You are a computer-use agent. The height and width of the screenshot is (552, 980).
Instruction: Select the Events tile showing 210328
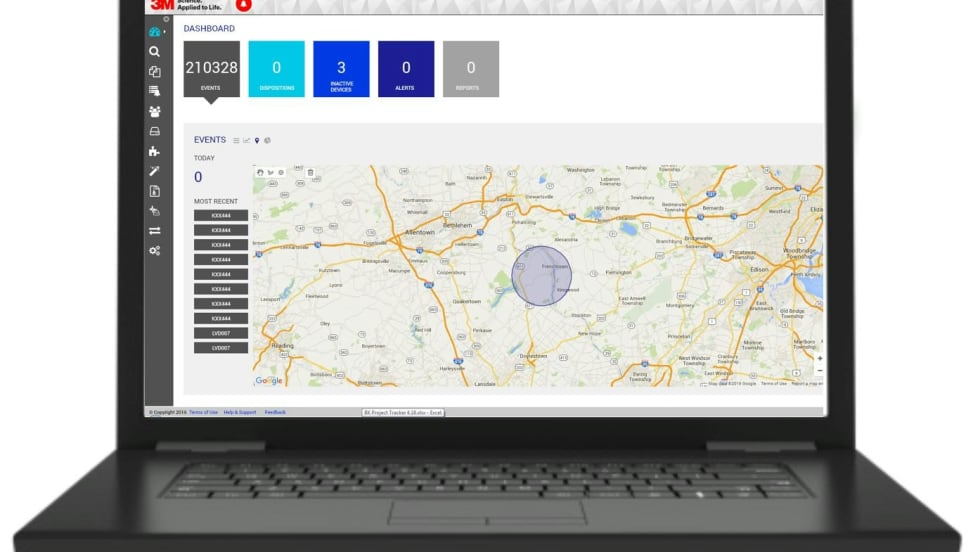[x=211, y=69]
